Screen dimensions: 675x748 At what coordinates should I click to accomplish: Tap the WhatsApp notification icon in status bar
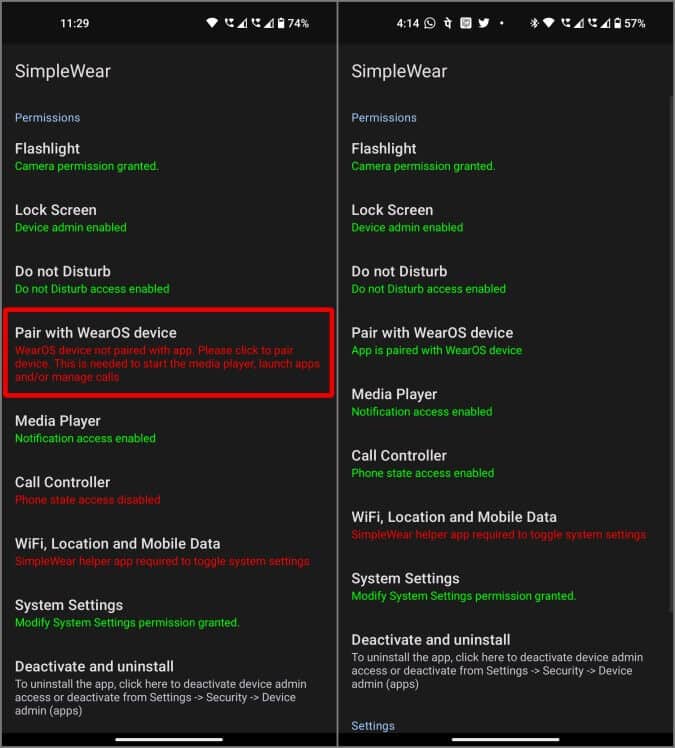tap(430, 23)
